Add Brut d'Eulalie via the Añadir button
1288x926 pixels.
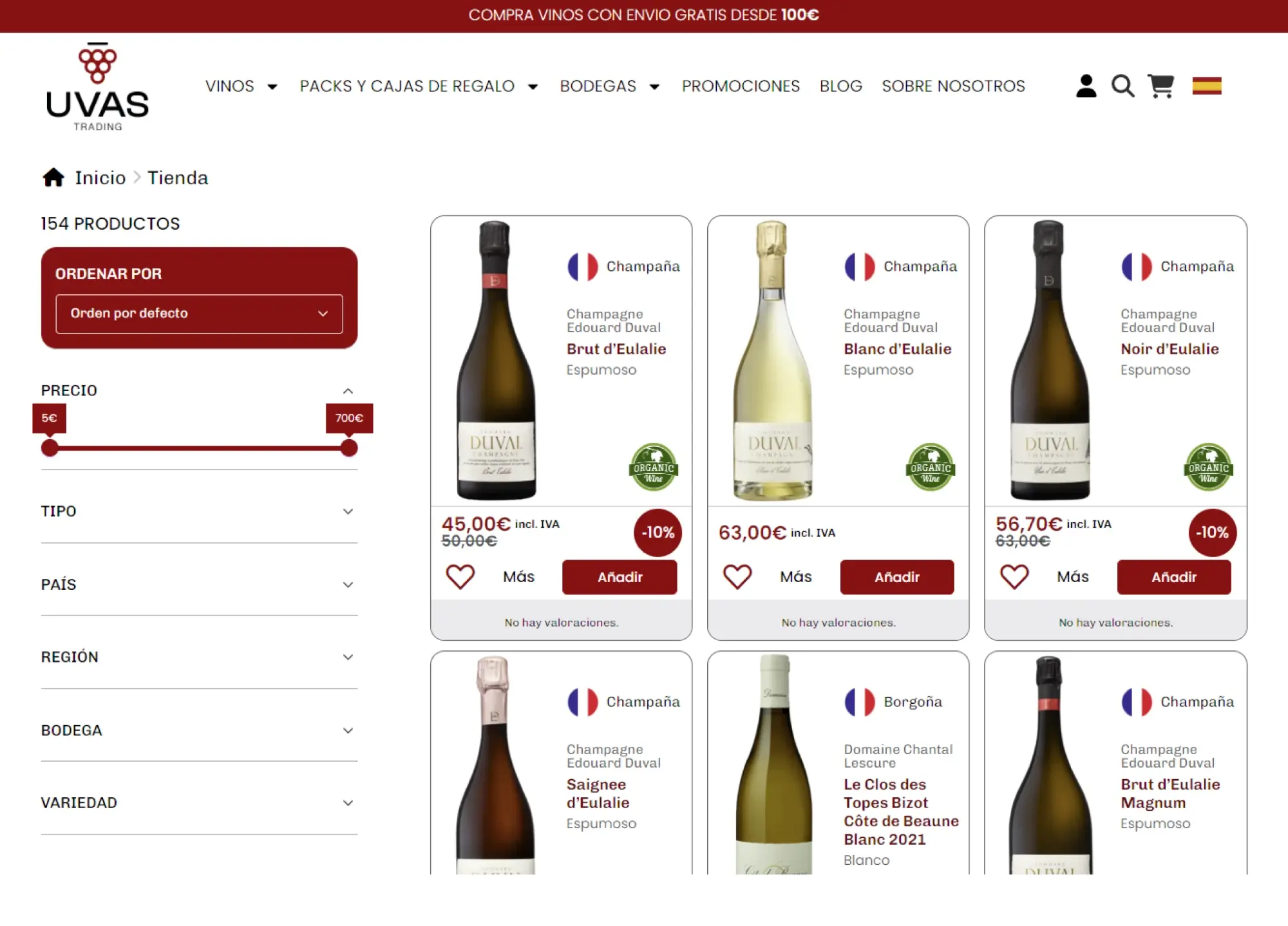(x=620, y=577)
